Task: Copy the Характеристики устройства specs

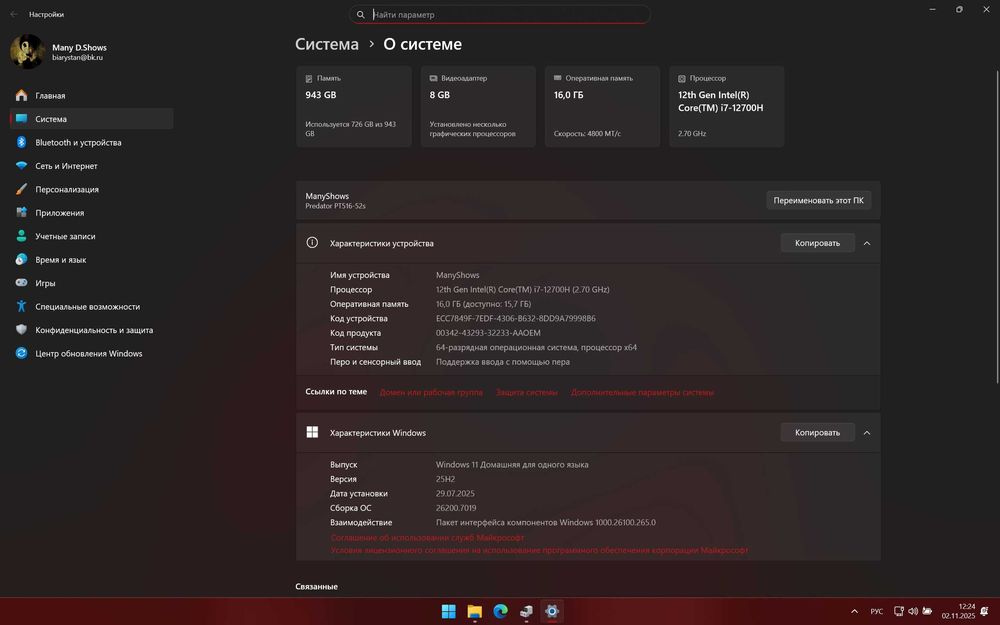Action: pos(817,243)
